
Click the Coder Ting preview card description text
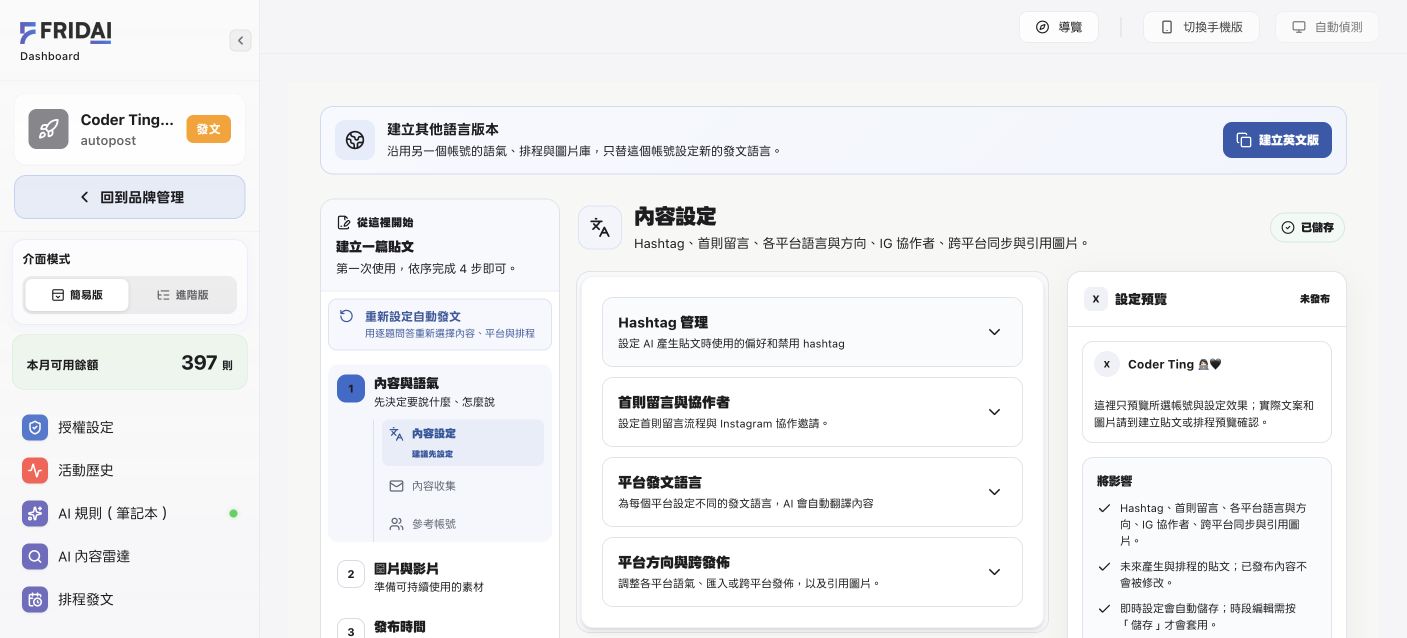1204,414
